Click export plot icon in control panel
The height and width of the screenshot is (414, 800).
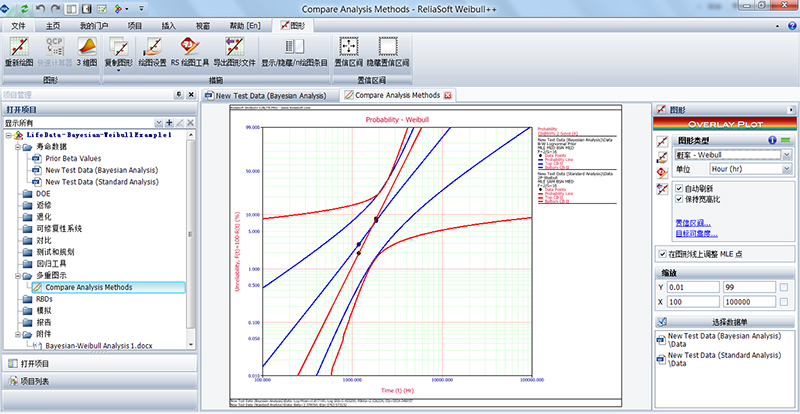tap(662, 189)
